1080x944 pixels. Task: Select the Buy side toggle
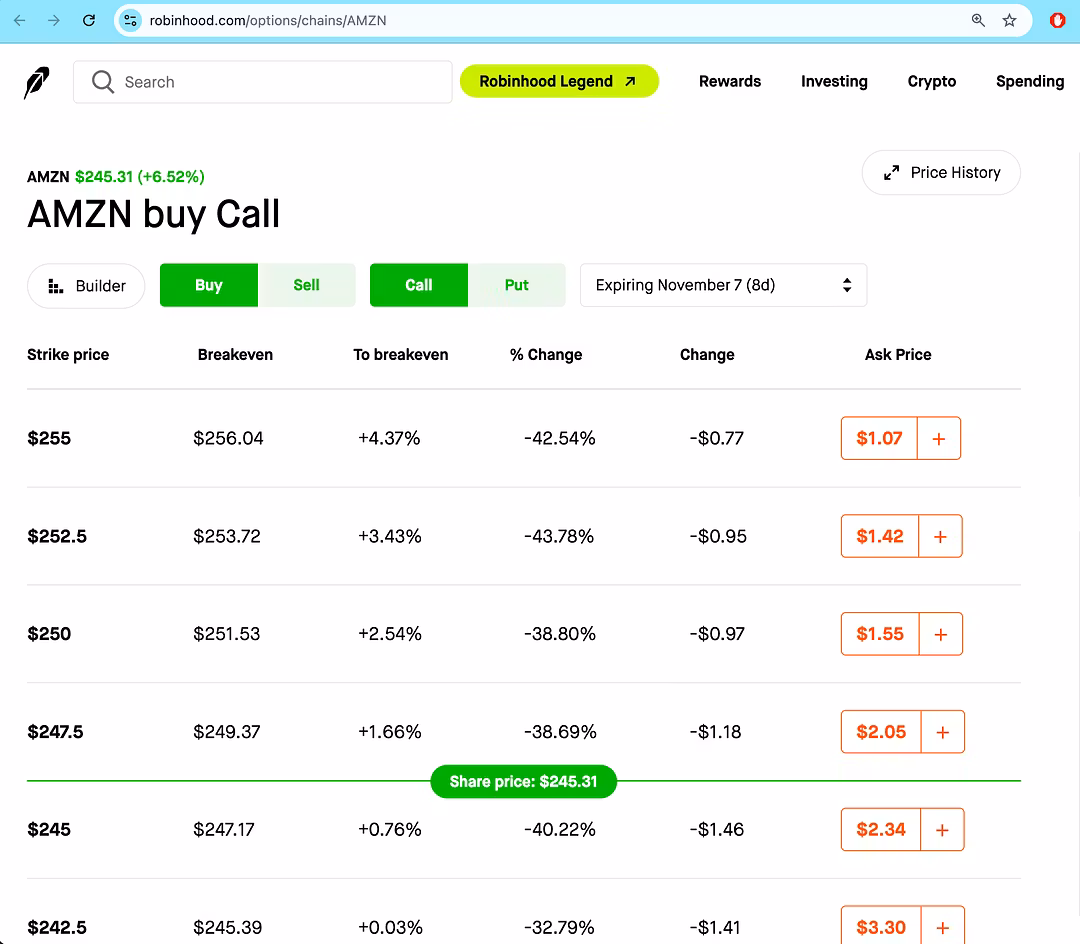tap(209, 285)
